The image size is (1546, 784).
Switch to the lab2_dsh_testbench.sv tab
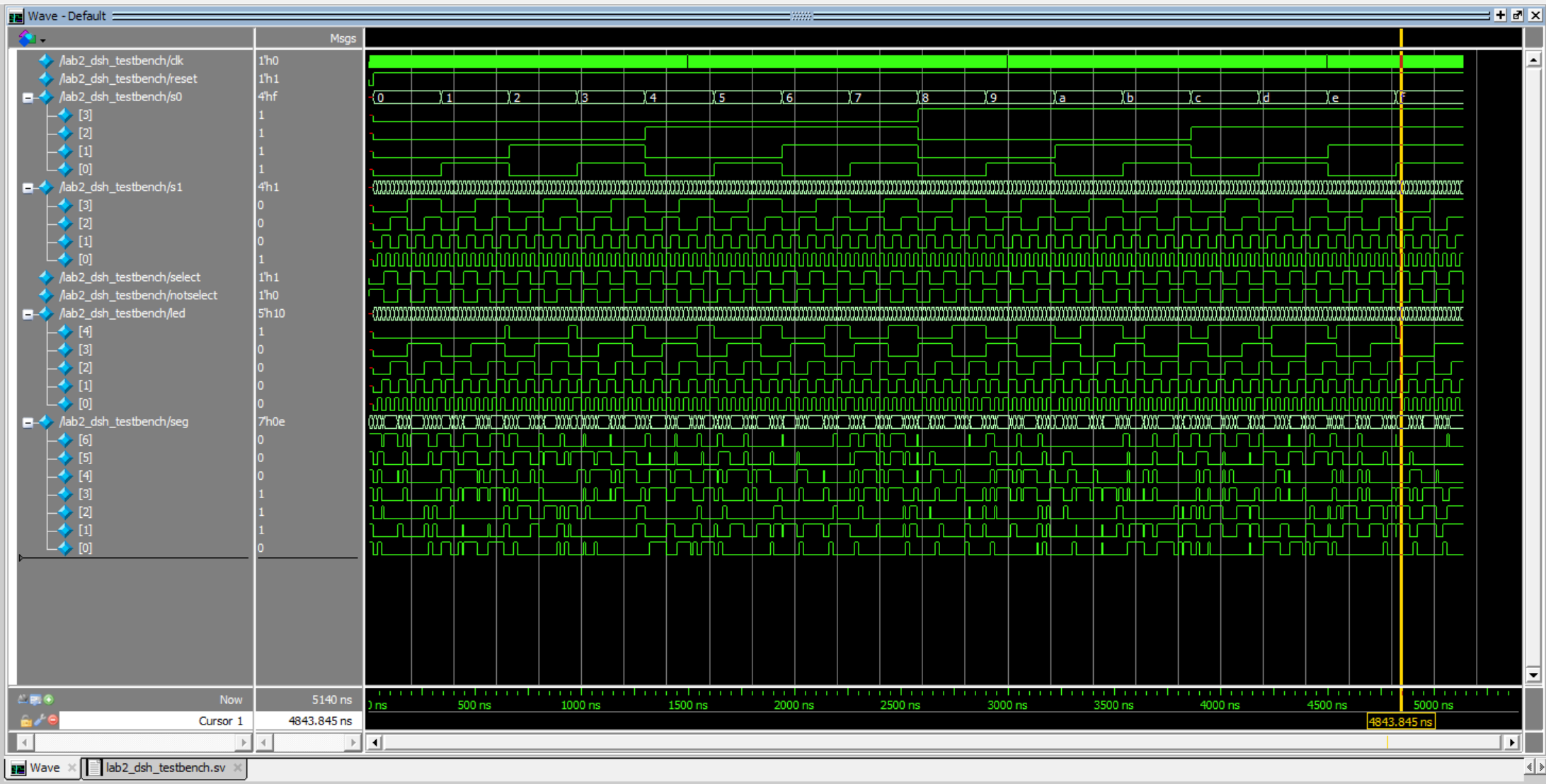pyautogui.click(x=164, y=767)
